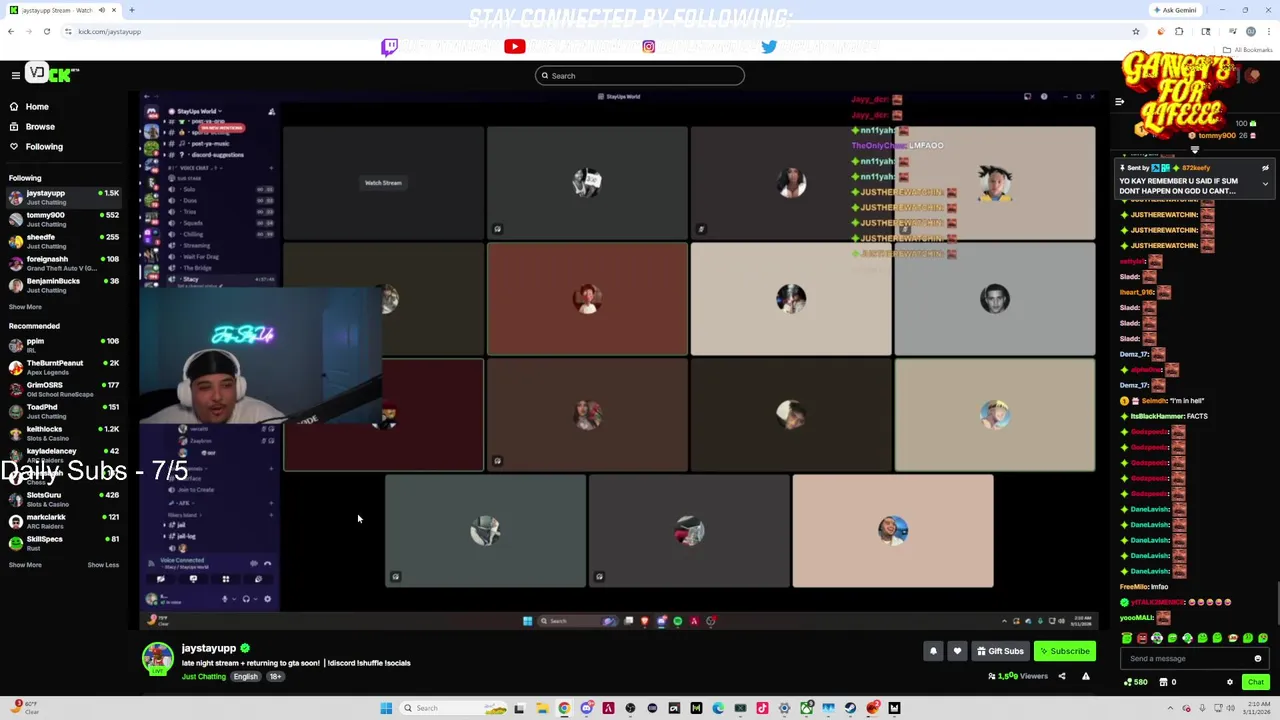This screenshot has width=1280, height=720.
Task: Open TheBurntPeanut recommended channel
Action: [x=62, y=367]
